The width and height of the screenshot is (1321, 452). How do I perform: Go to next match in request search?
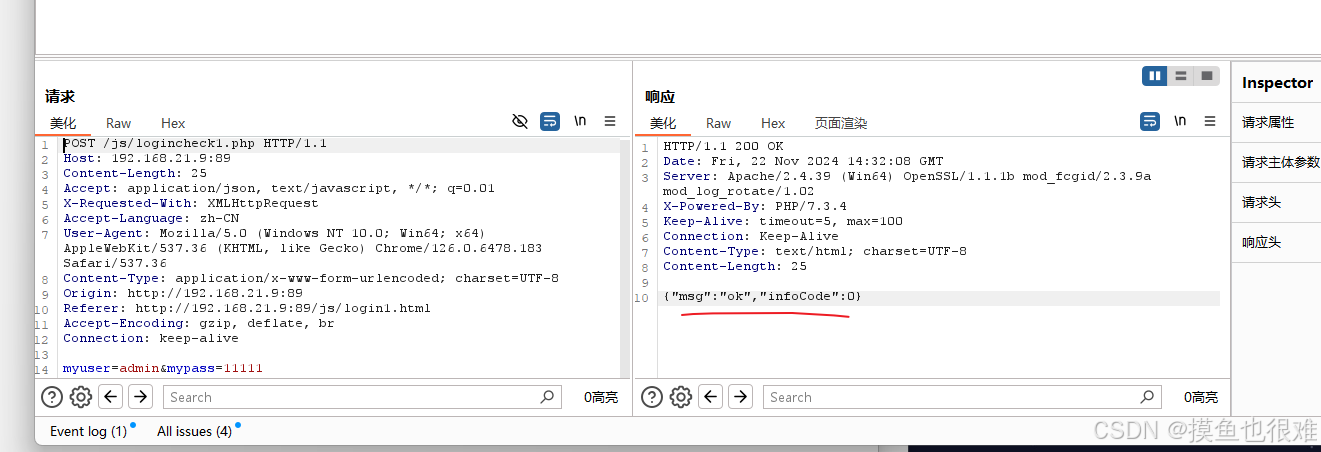(x=141, y=397)
